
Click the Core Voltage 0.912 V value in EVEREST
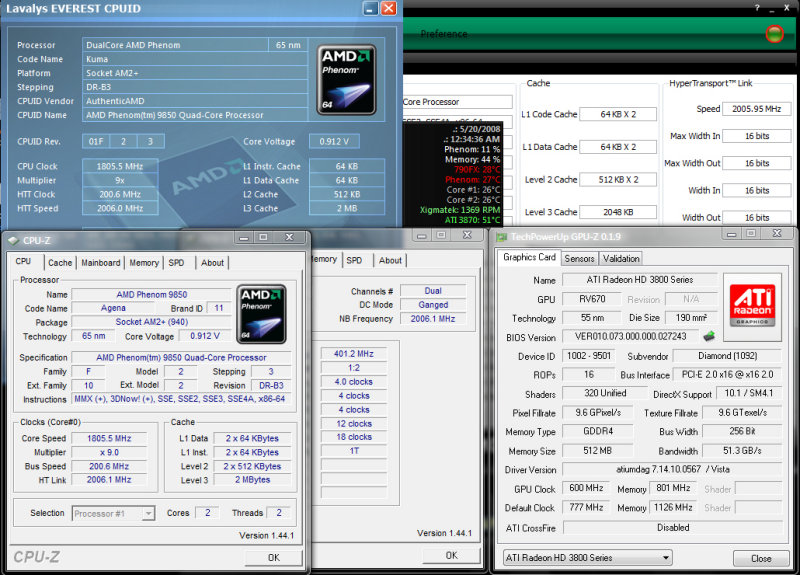[x=334, y=141]
